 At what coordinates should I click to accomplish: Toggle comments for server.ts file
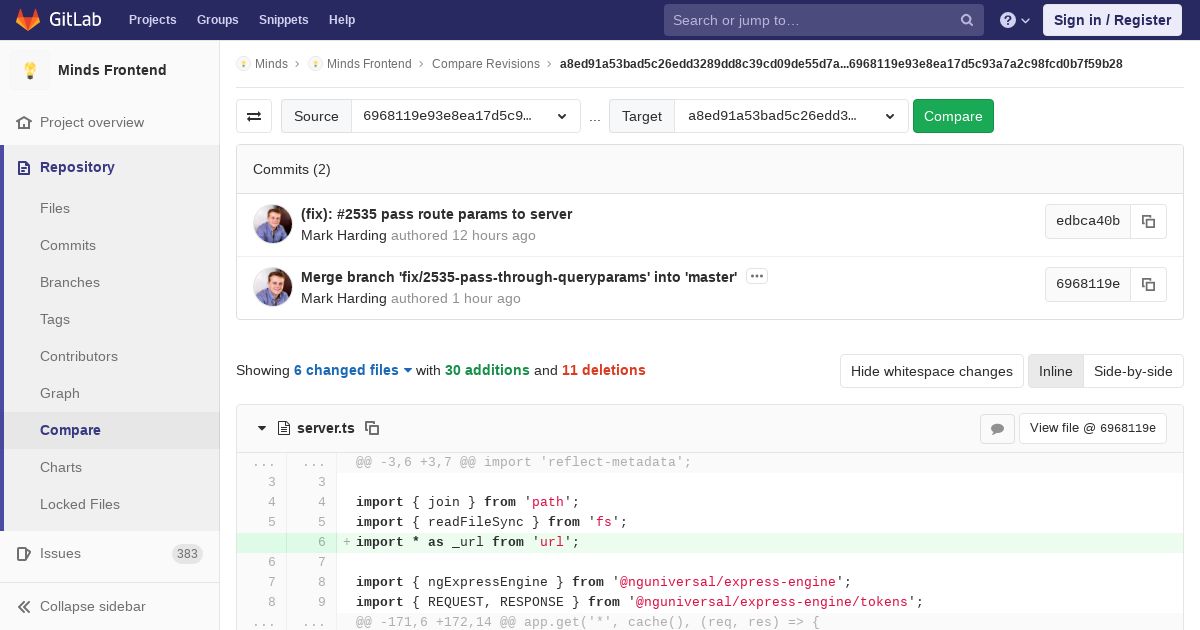997,428
